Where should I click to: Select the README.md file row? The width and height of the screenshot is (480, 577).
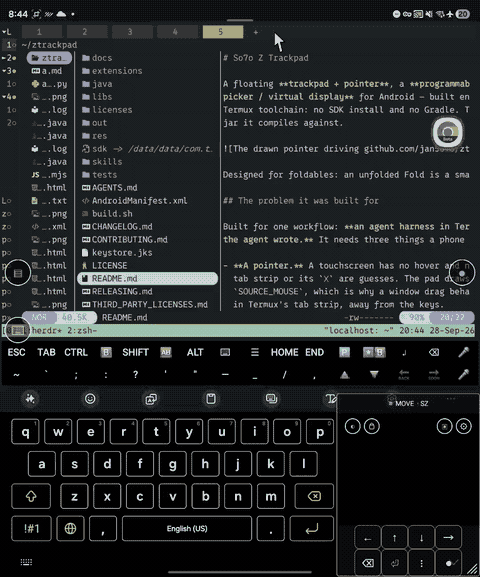pos(147,279)
